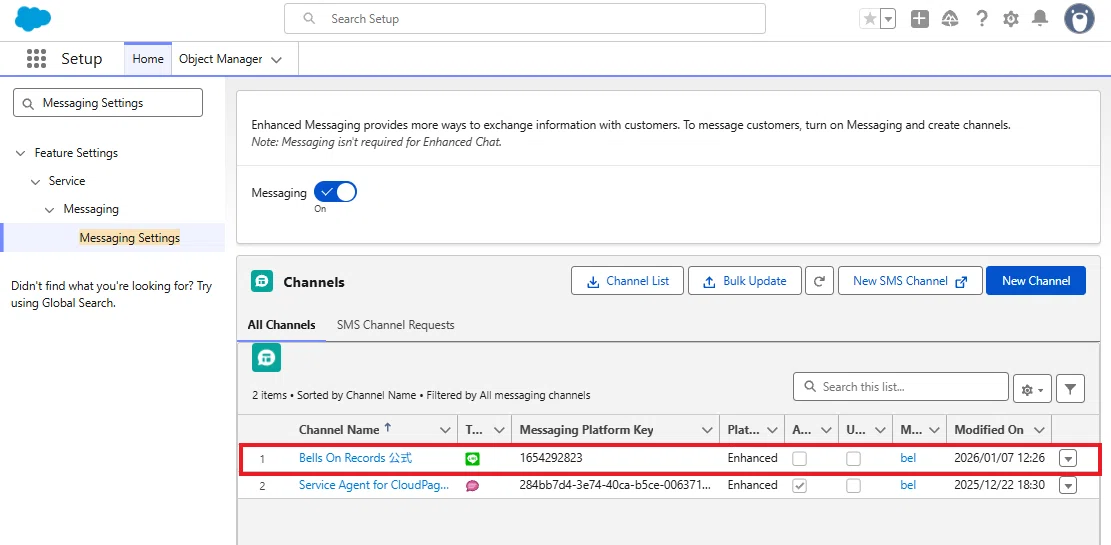Click the 2025/12/22 18:30 modified date cell
Viewport: 1111px width, 545px height.
coord(999,485)
